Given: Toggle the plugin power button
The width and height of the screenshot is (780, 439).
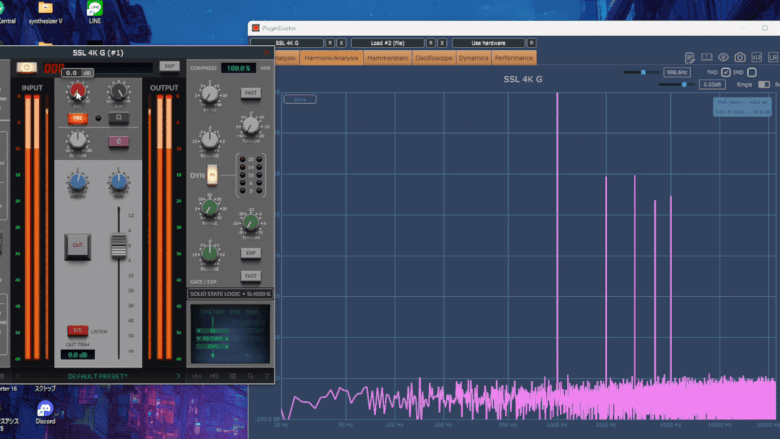Looking at the screenshot, I should coord(26,67).
